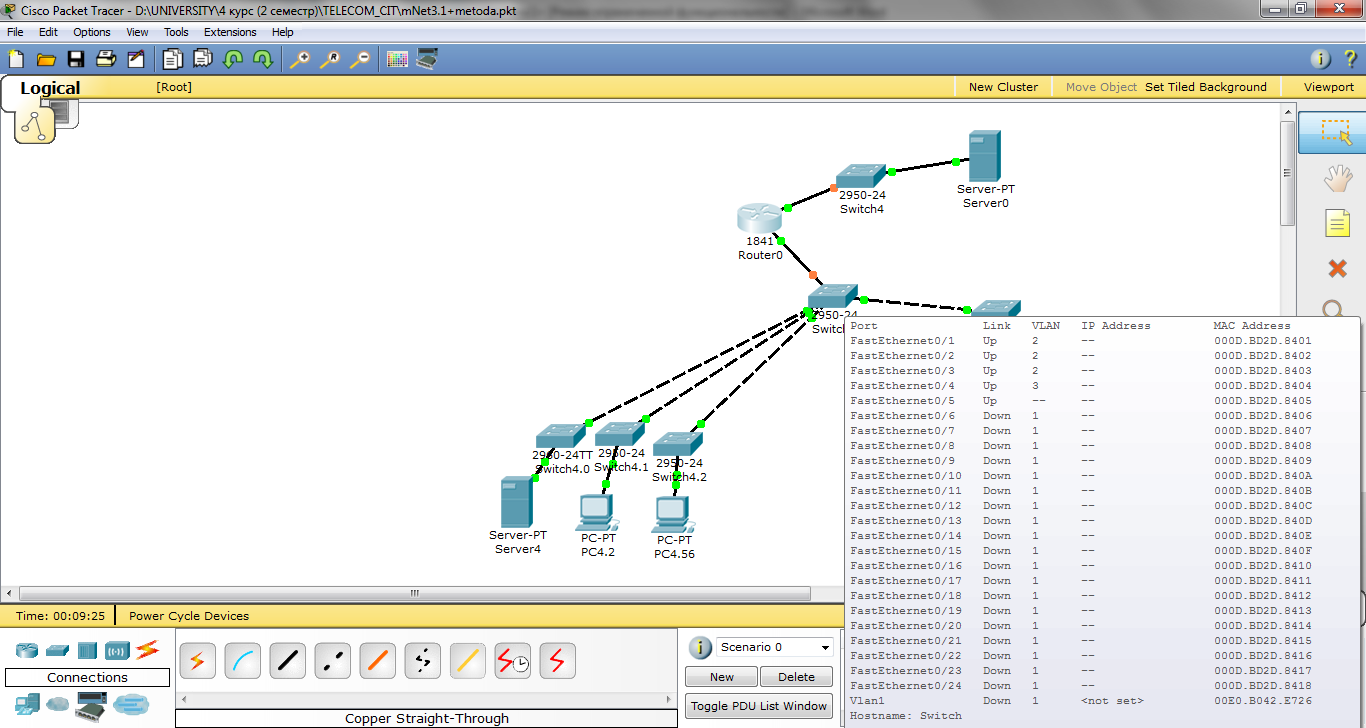Pick Copper Straight-Through cable
1366x728 pixels.
pos(287,660)
